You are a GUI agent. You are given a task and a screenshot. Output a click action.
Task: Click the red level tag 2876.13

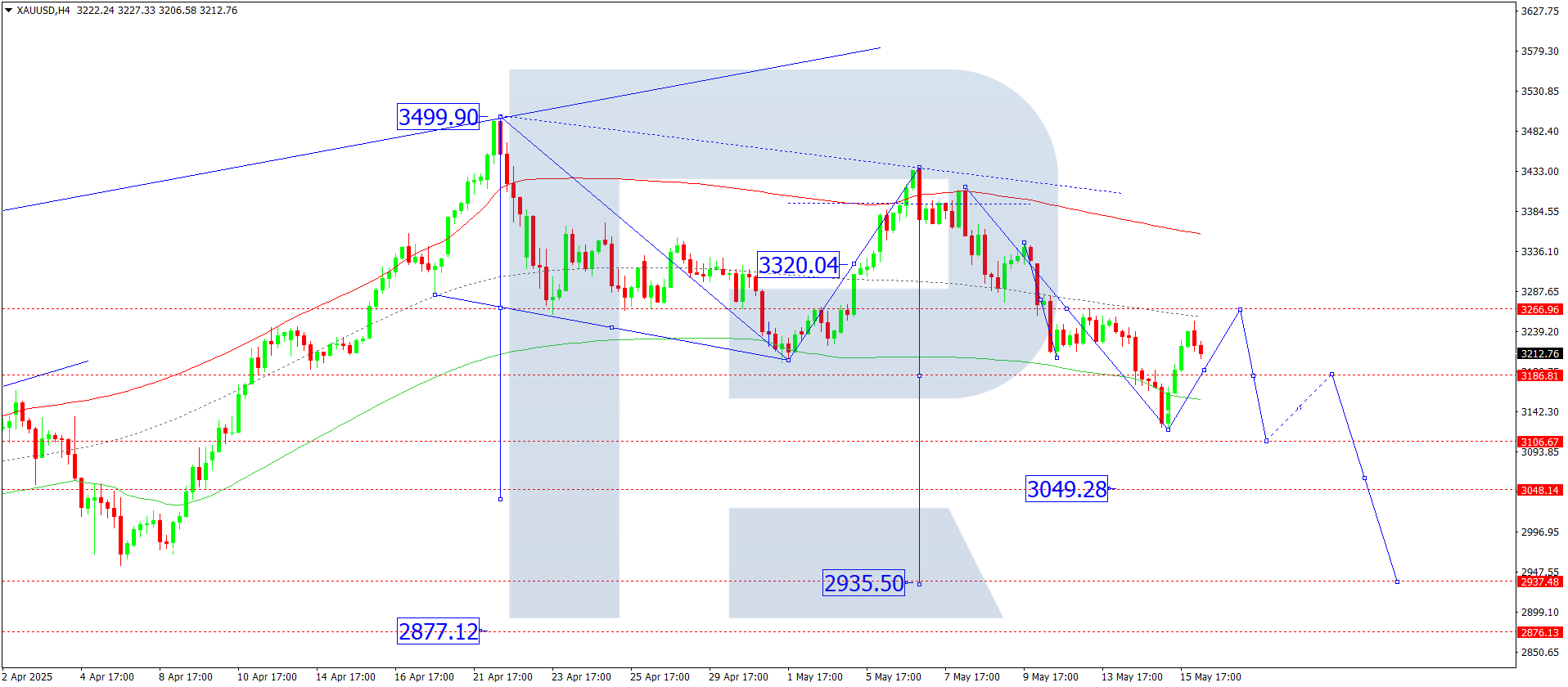coord(1539,633)
